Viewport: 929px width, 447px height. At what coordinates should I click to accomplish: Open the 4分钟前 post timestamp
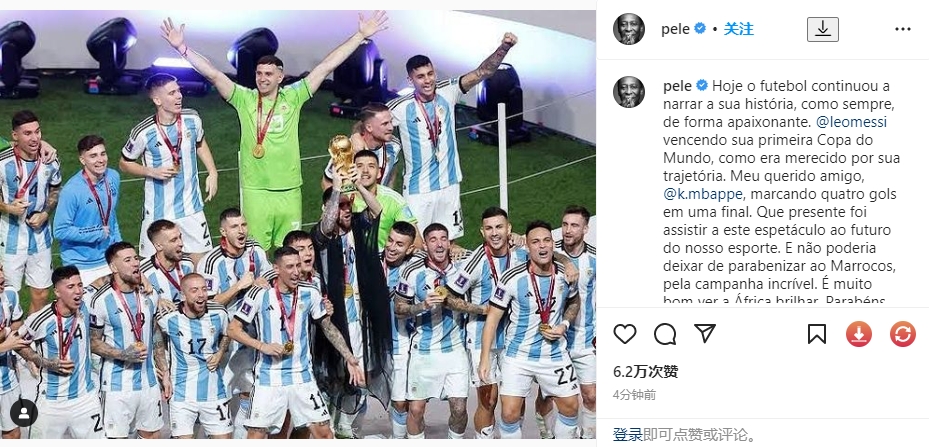(635, 395)
